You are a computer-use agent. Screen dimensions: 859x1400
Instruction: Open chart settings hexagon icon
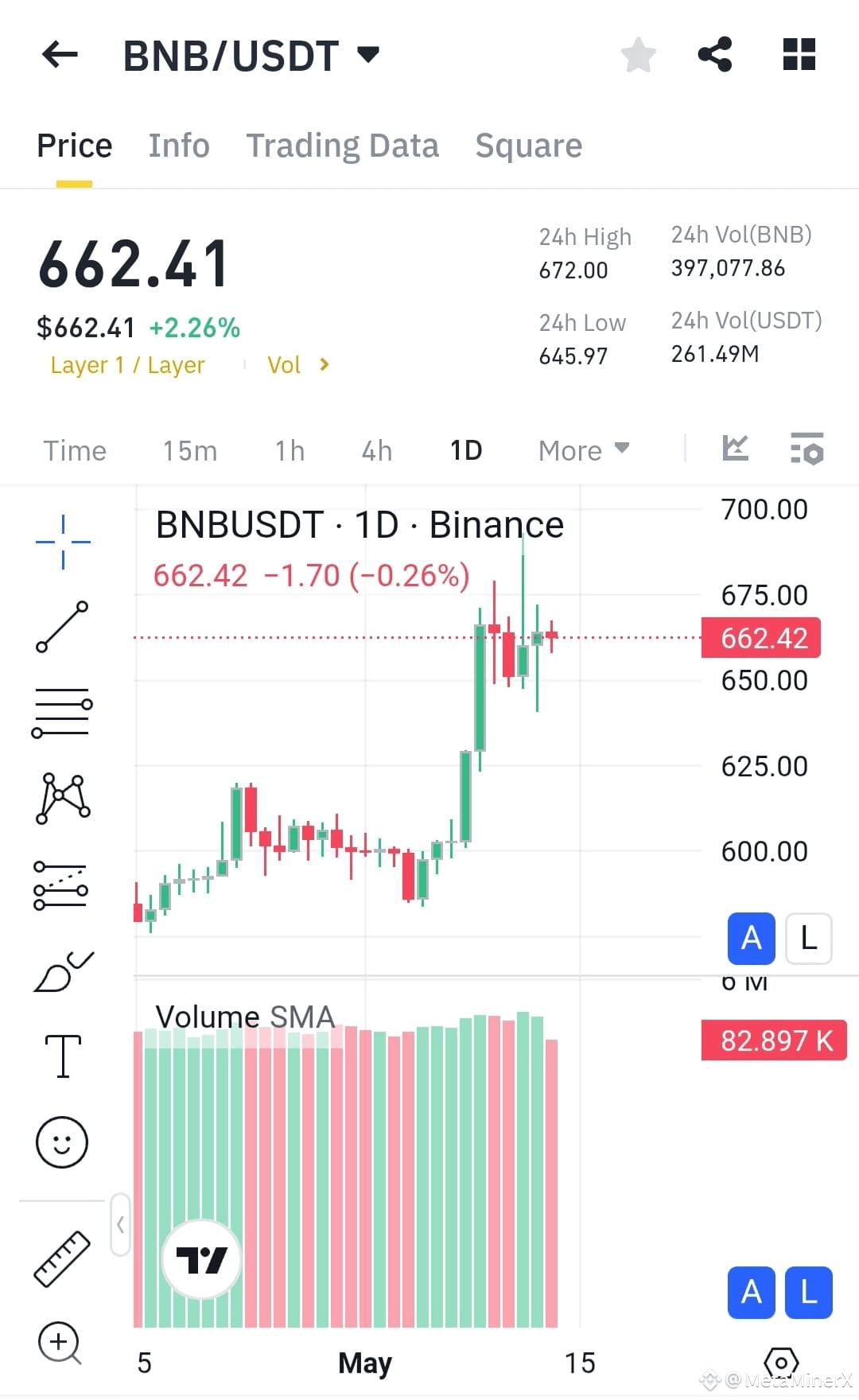click(781, 1363)
